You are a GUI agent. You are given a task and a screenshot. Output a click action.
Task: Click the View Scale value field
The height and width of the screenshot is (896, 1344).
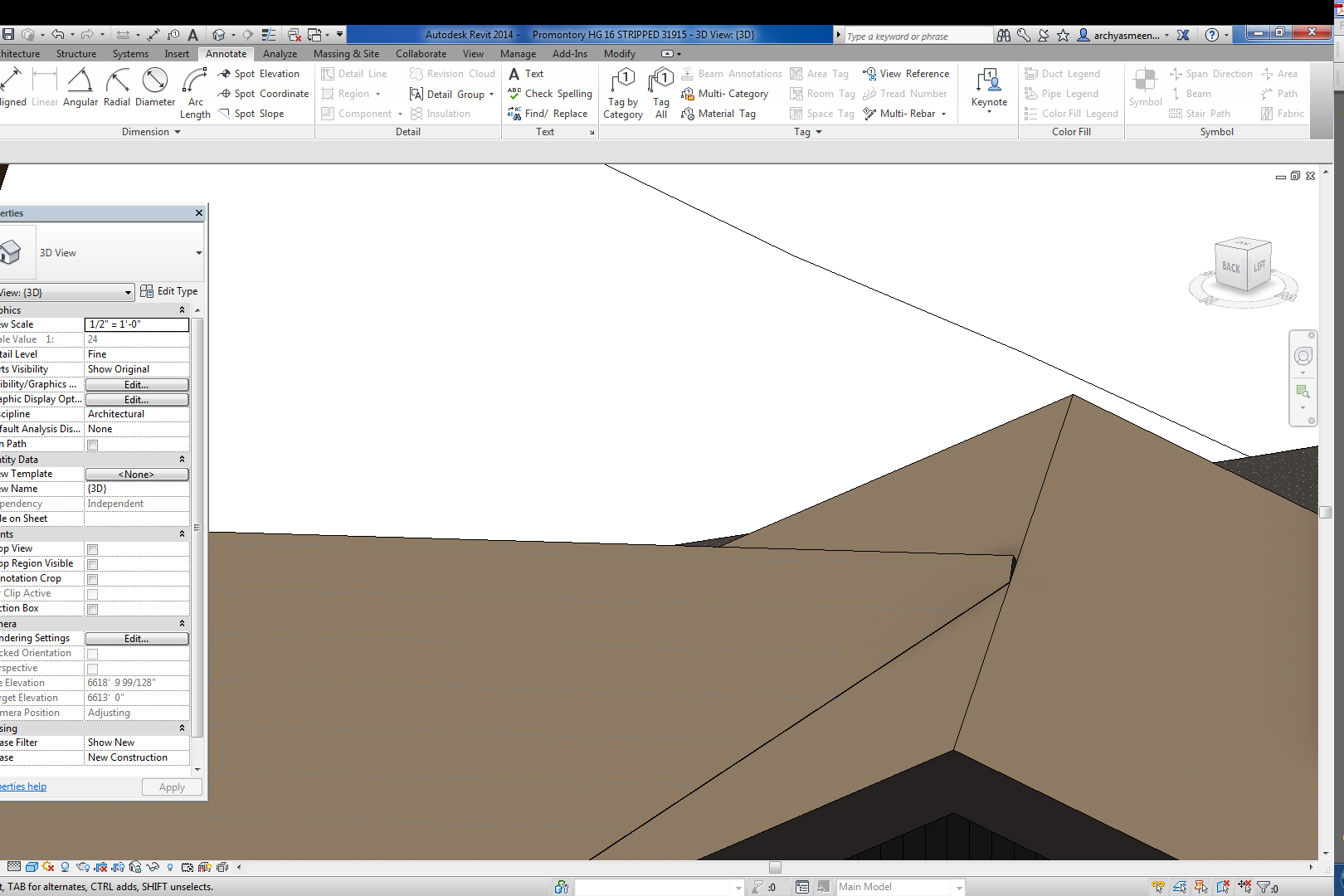tap(137, 324)
